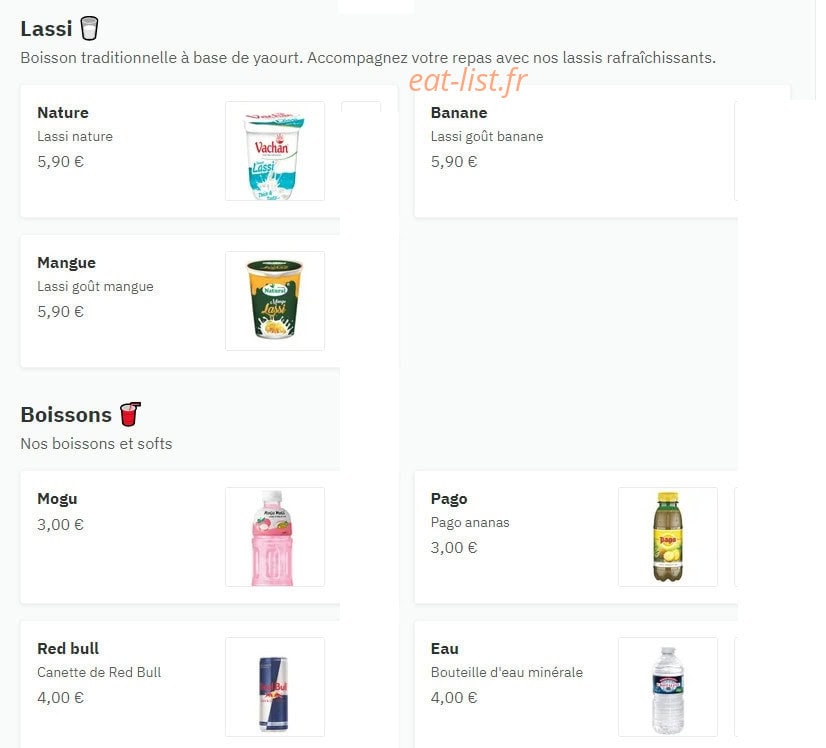Open the Vachan lassi nature product image
Image resolution: width=826 pixels, height=748 pixels.
275,151
